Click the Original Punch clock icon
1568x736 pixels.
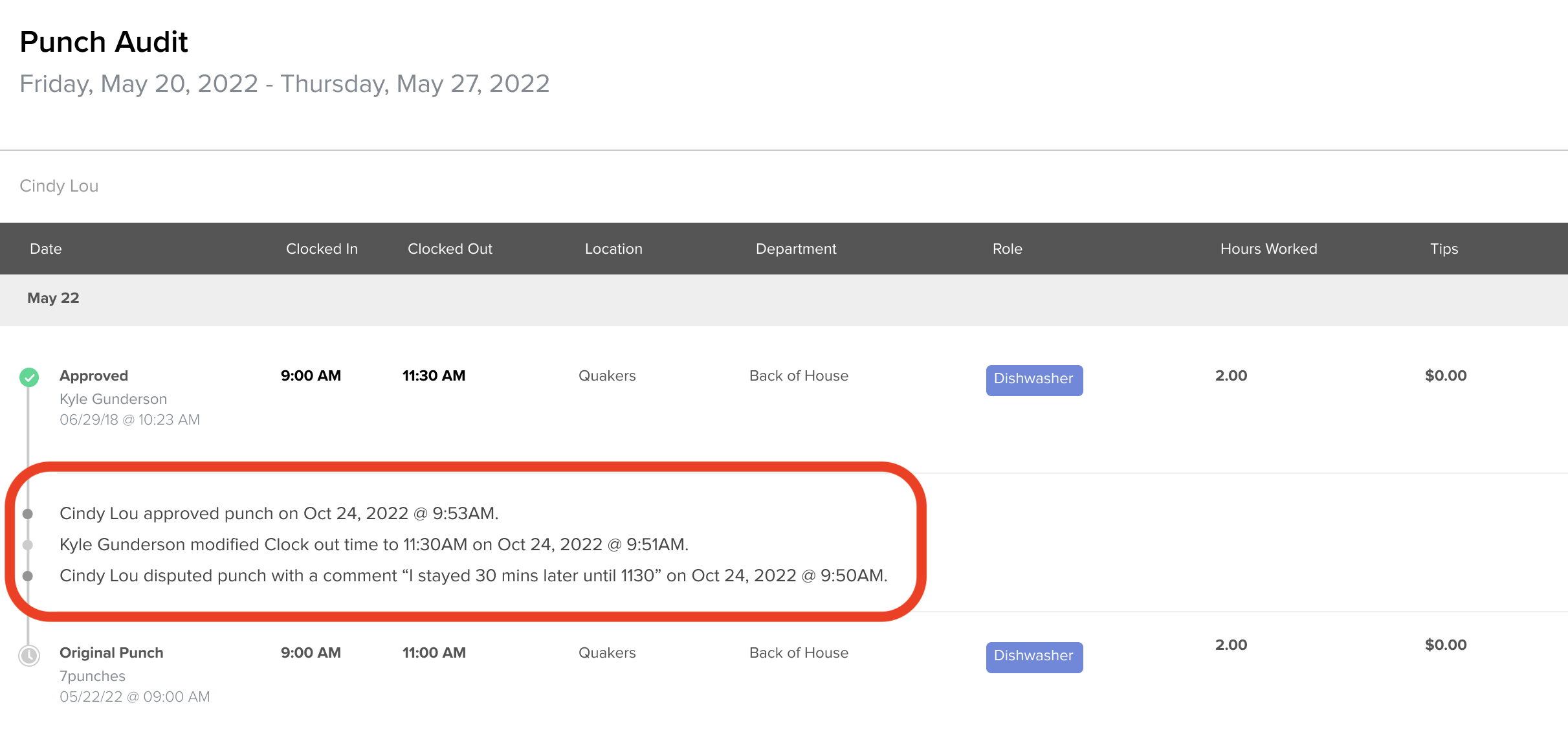[x=29, y=655]
